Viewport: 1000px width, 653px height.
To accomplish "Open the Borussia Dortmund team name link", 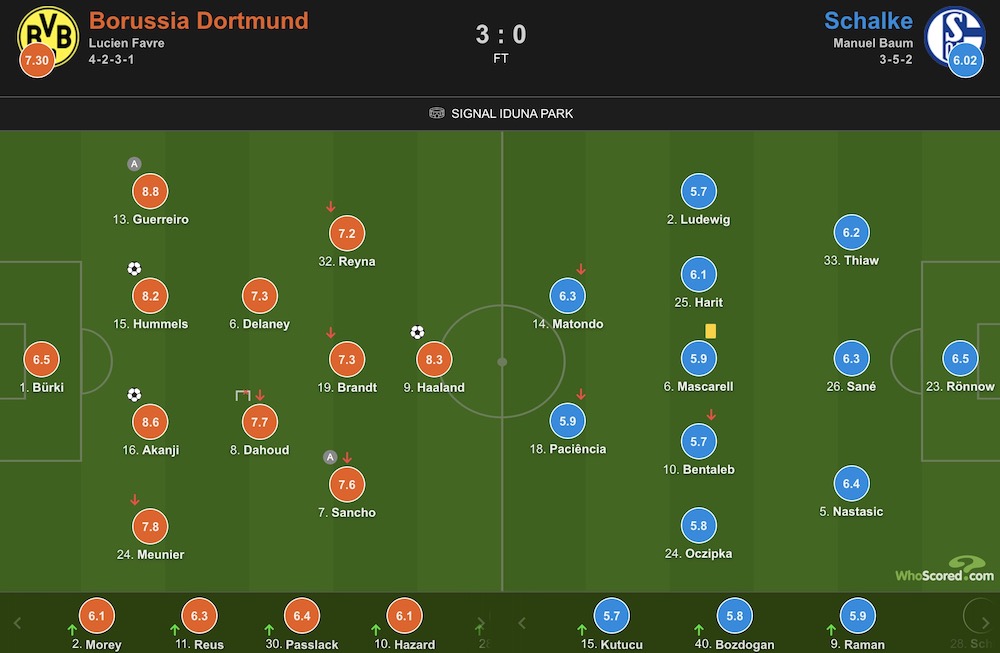I will point(198,20).
